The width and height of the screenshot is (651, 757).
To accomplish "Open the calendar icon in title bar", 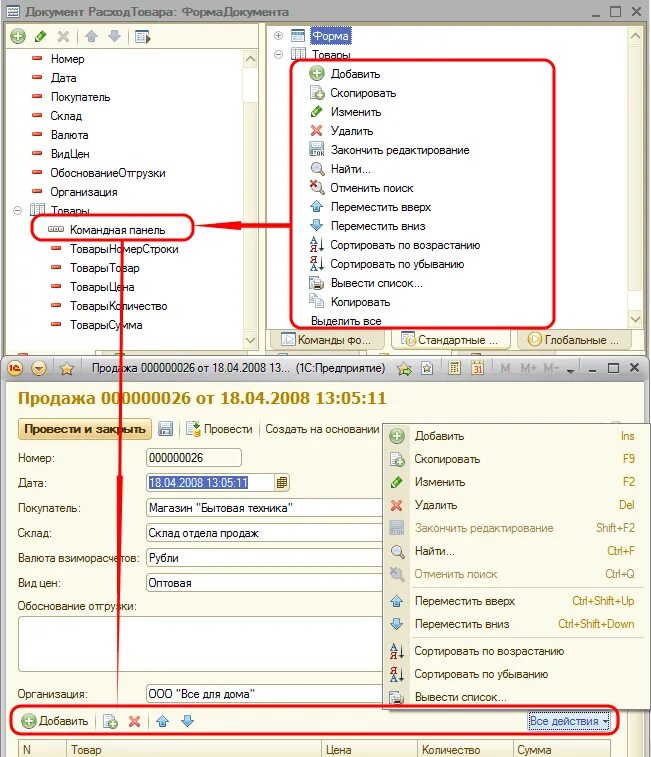I will pos(477,368).
